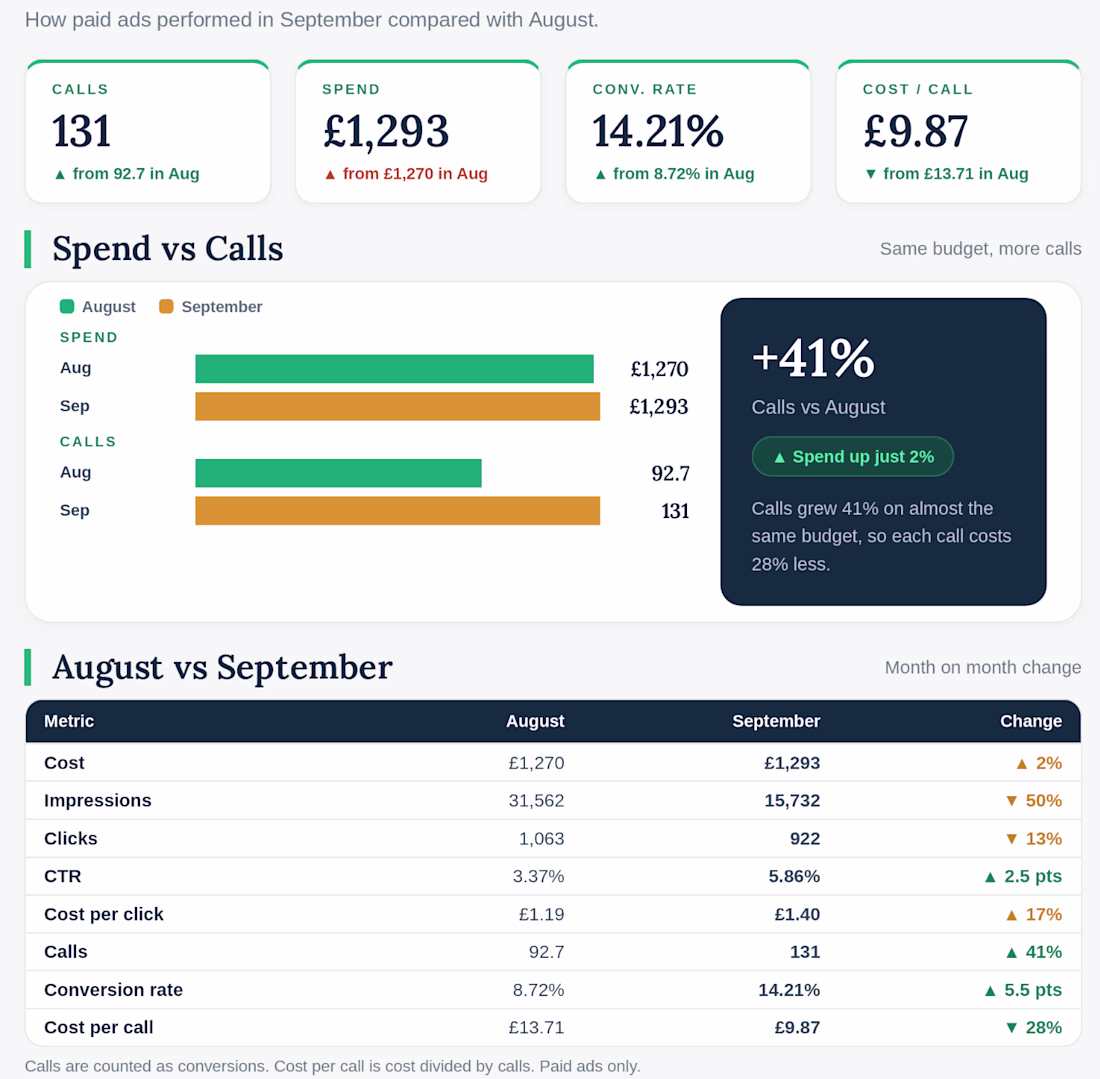Select the orange Sep bar under Calls chart
This screenshot has width=1100, height=1079.
pyautogui.click(x=398, y=511)
